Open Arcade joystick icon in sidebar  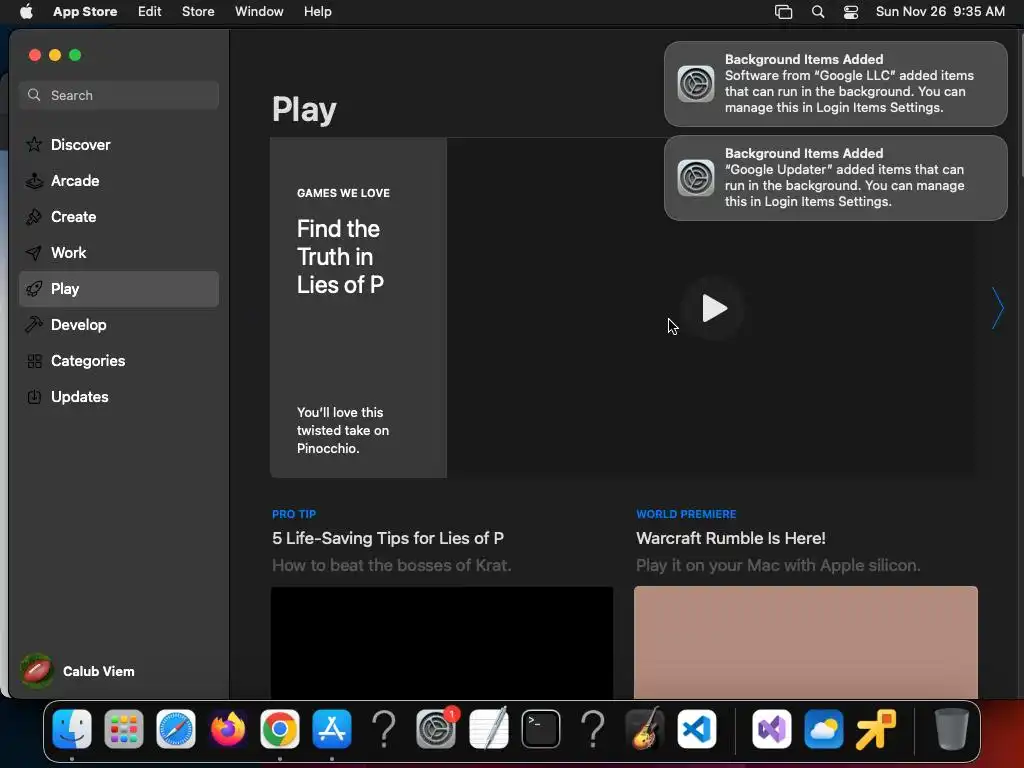pyautogui.click(x=34, y=181)
